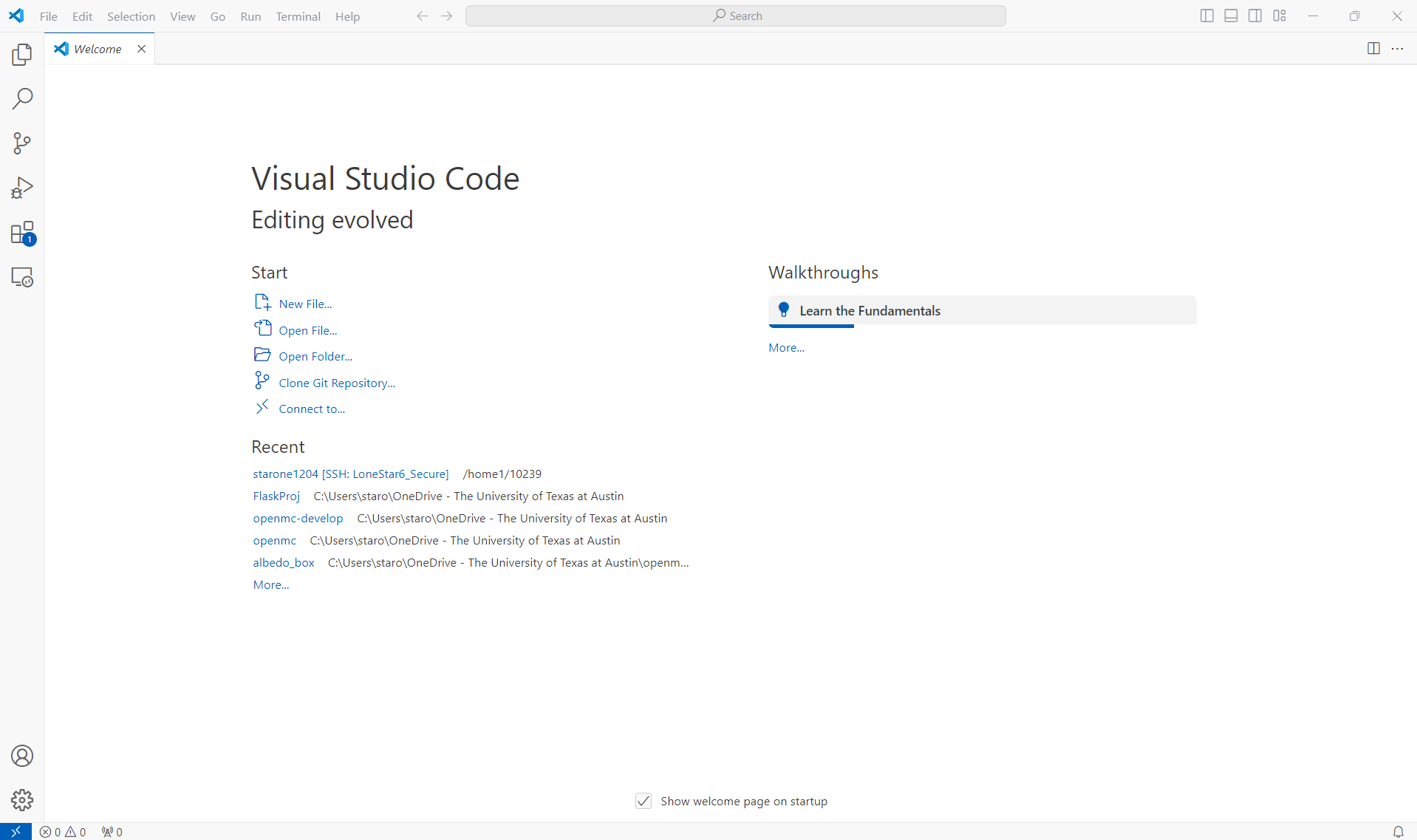Toggle Show welcome page on startup checkbox
Screen dimensions: 1417x840
click(x=643, y=801)
